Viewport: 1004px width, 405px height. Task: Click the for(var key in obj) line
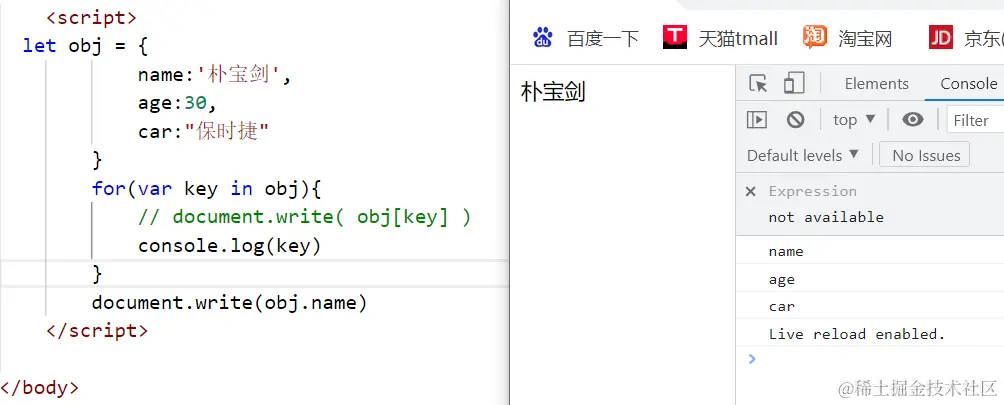[206, 189]
